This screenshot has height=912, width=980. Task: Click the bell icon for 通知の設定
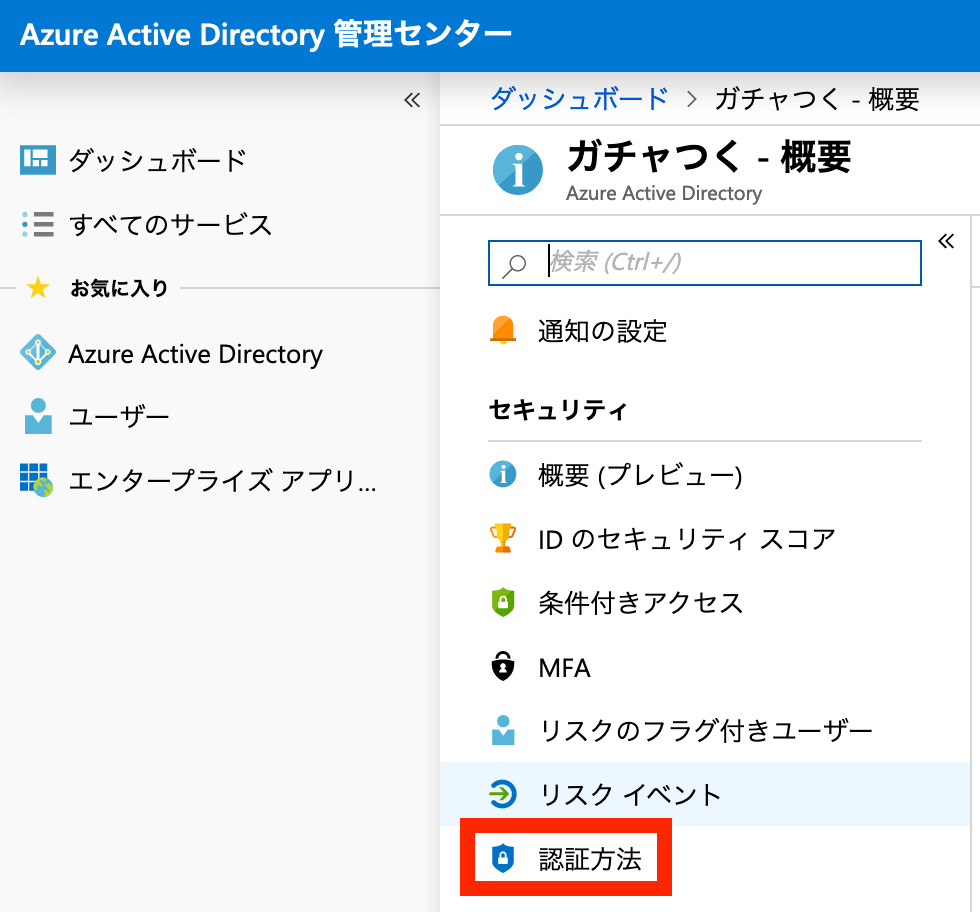(502, 330)
